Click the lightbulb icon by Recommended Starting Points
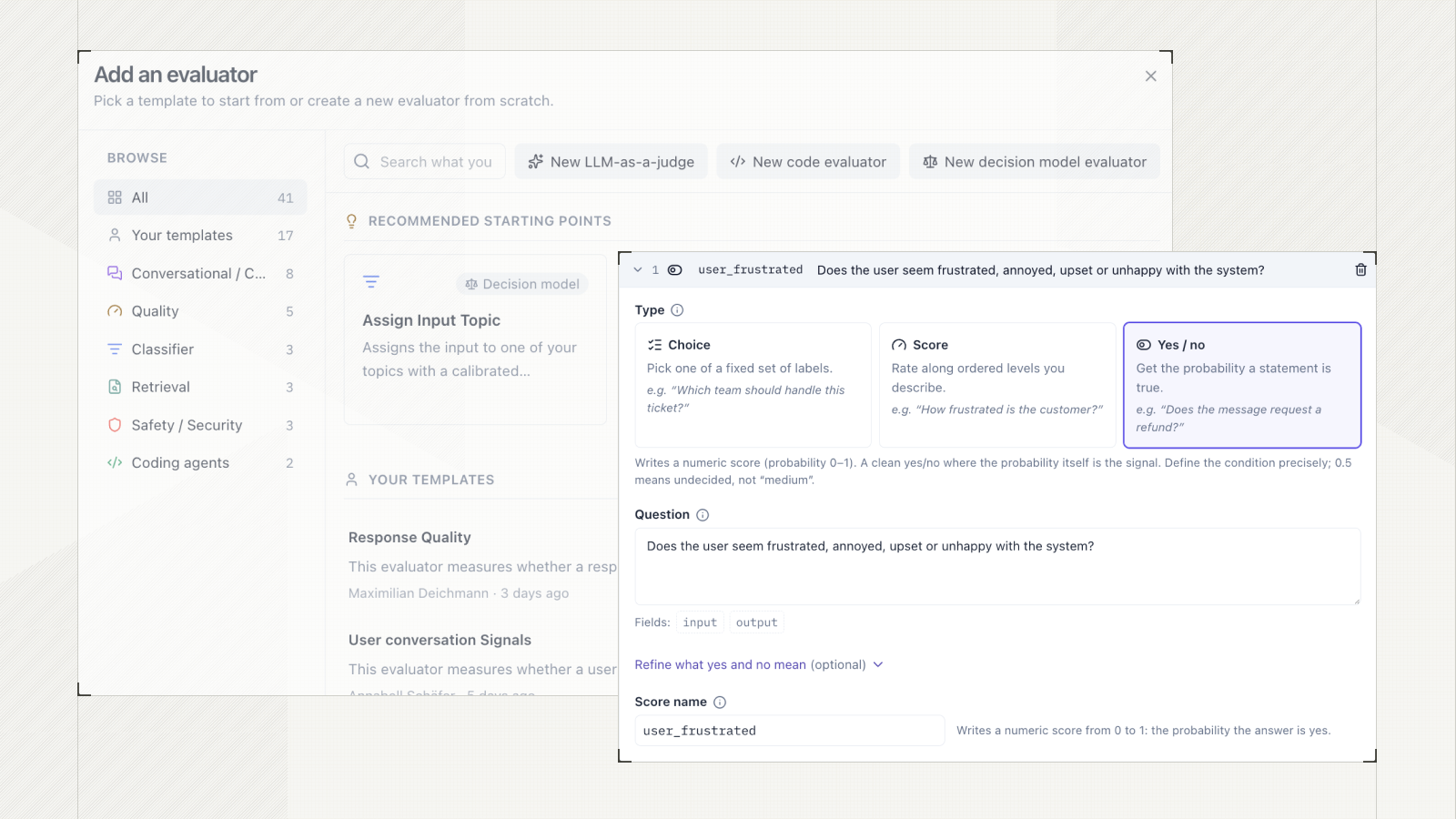The width and height of the screenshot is (1456, 819). [x=352, y=221]
